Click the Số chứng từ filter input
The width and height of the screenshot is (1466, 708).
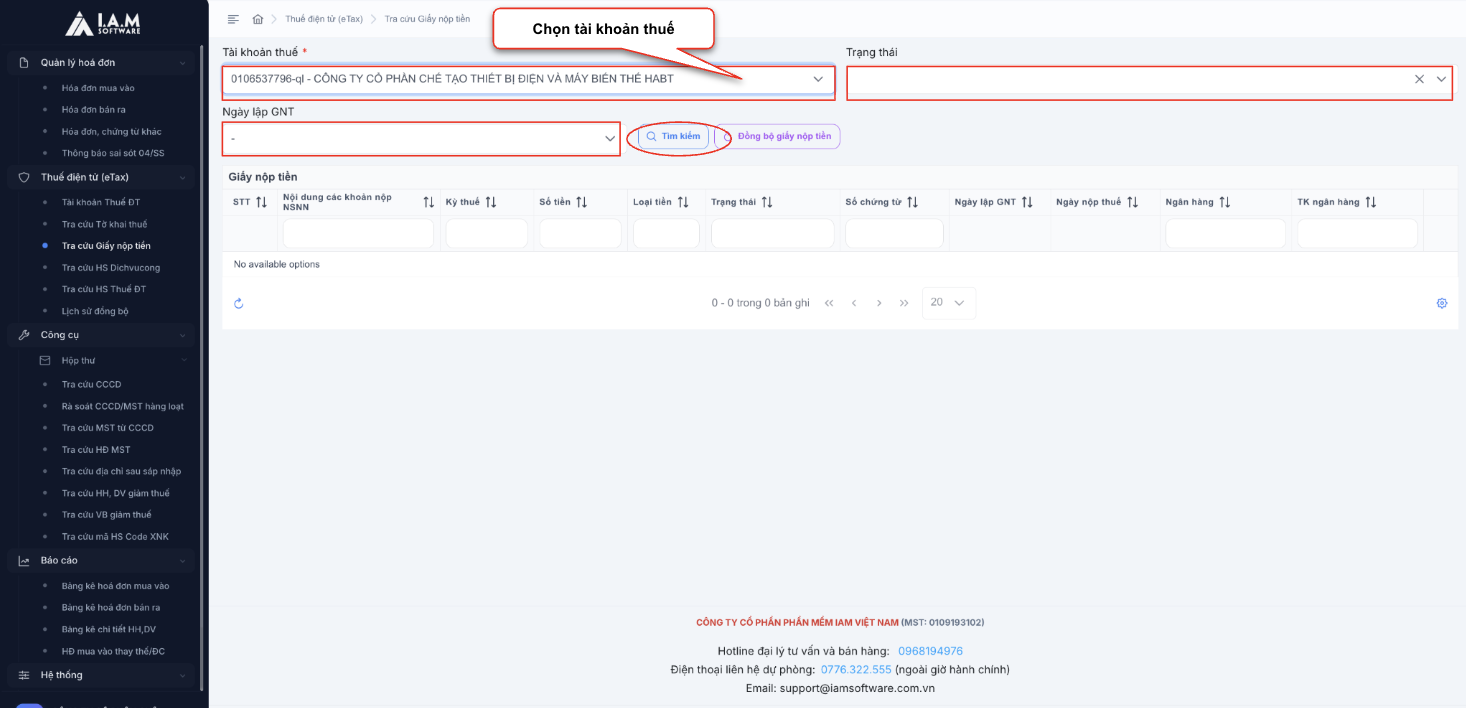point(893,234)
